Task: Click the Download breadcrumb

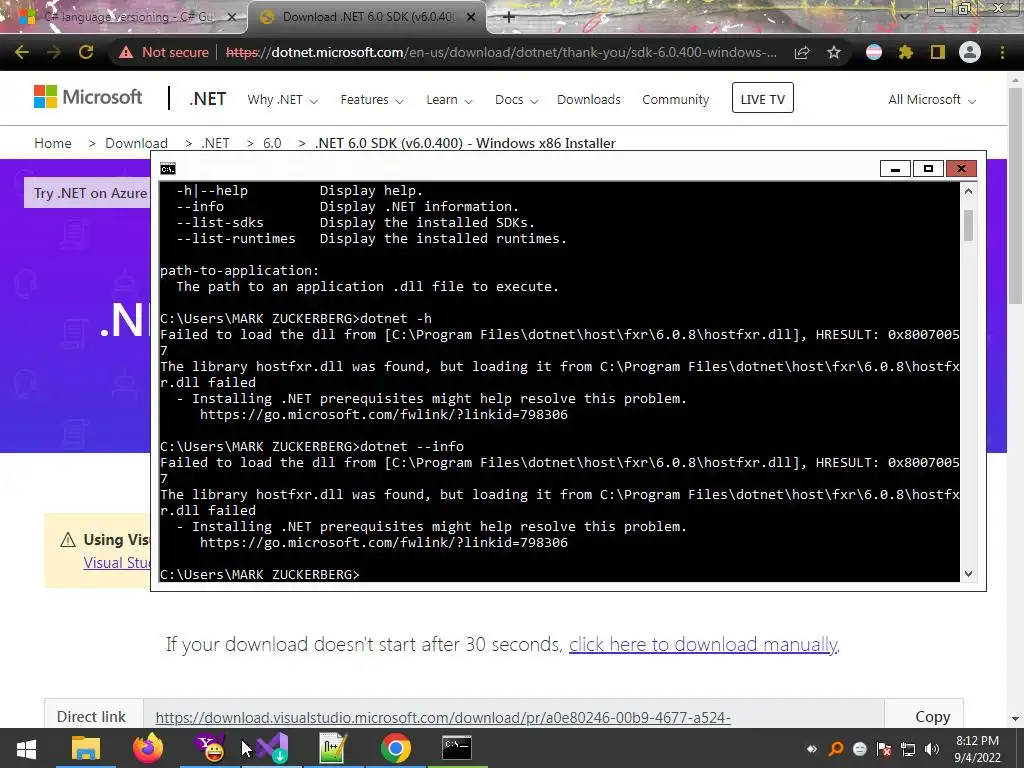Action: pos(136,143)
